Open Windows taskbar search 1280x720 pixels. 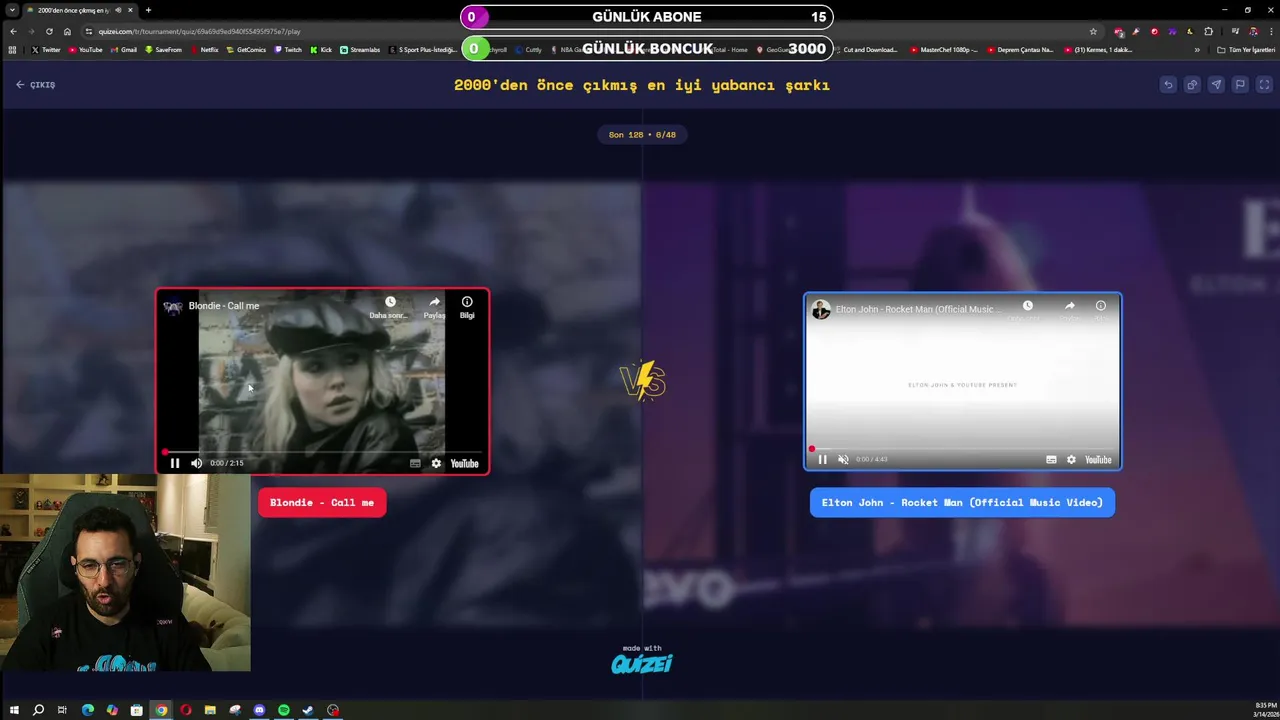38,710
